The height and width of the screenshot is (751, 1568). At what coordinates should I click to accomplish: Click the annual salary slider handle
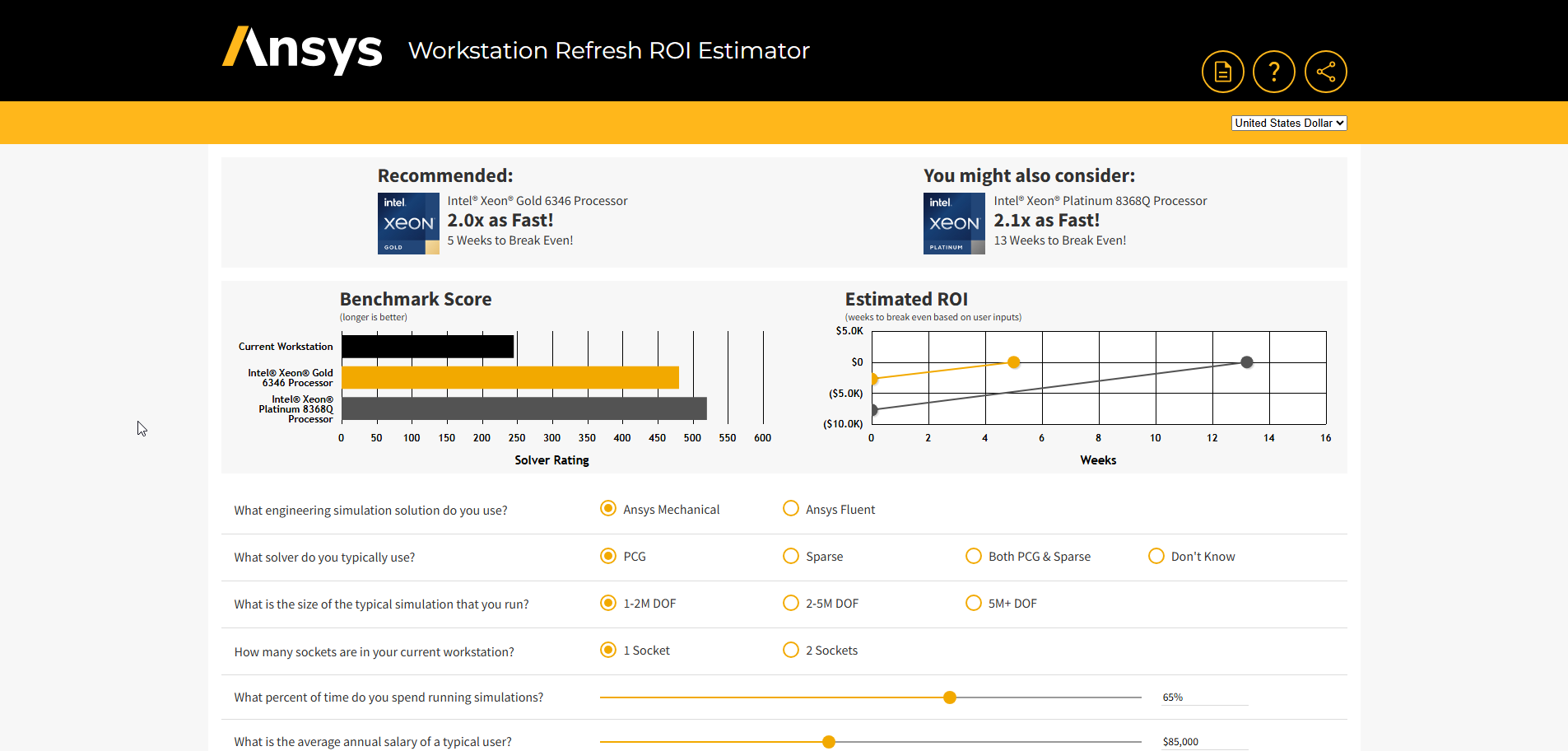pyautogui.click(x=829, y=742)
